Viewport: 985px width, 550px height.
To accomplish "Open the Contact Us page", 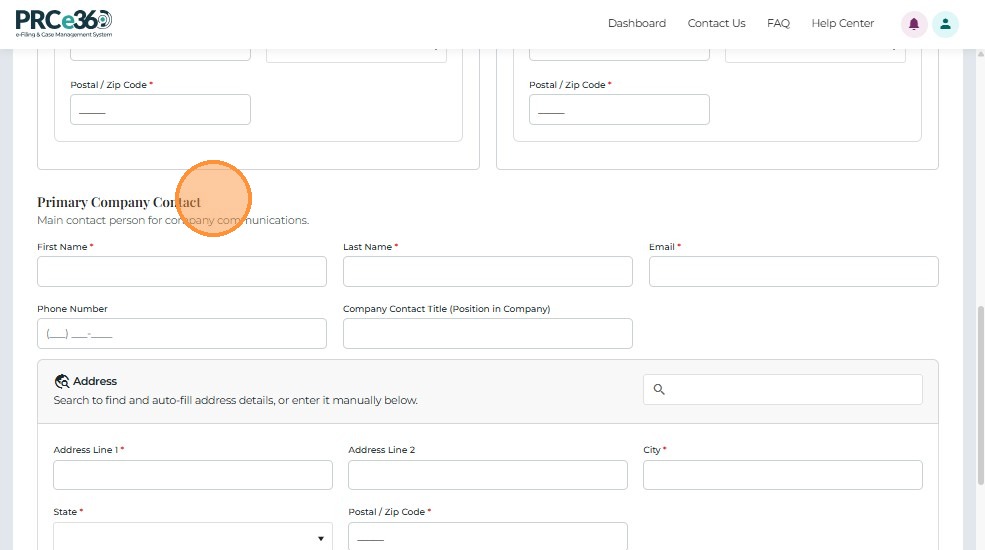I will tap(716, 23).
